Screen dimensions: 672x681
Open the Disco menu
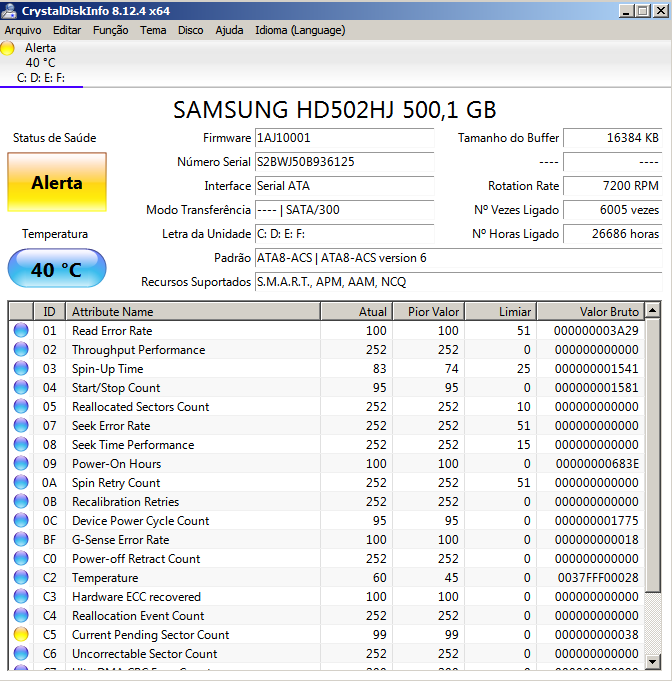(191, 30)
